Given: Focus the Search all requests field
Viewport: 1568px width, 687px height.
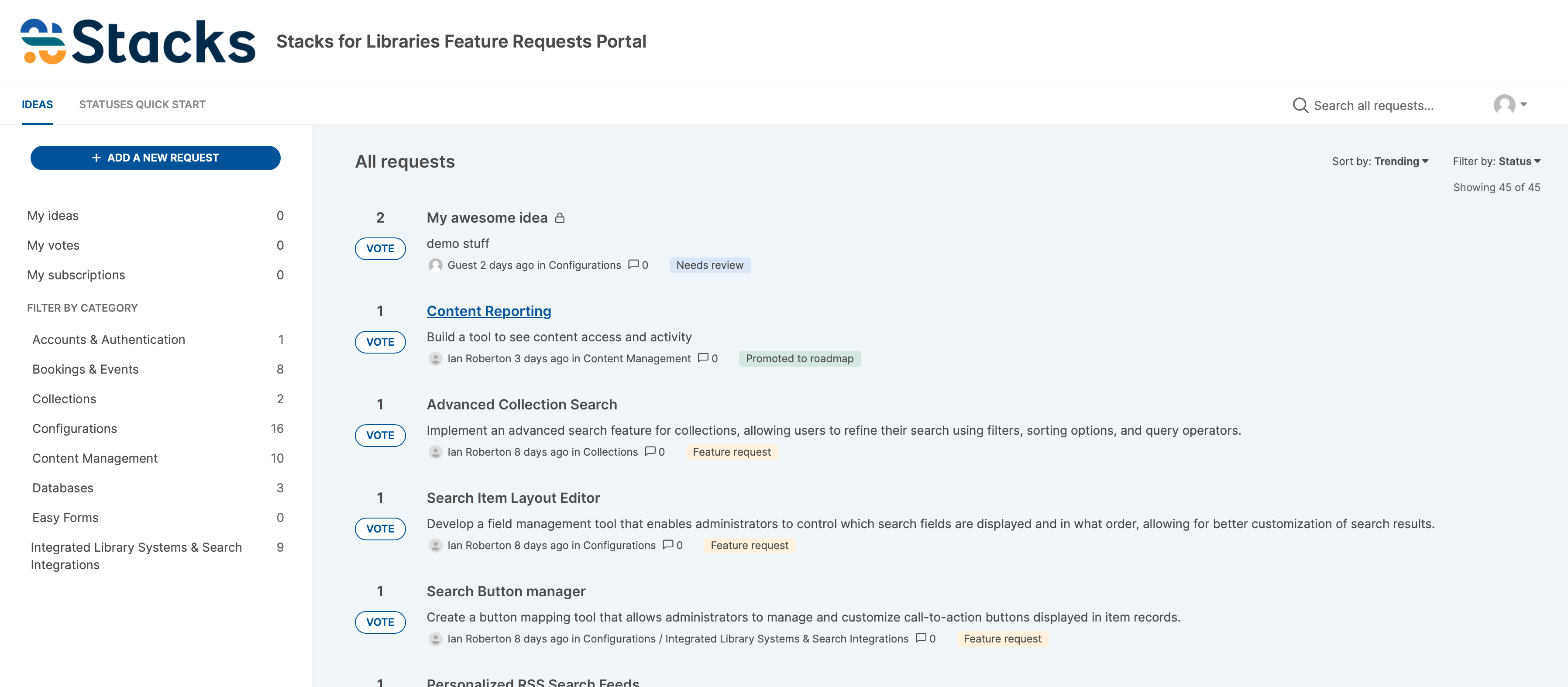Looking at the screenshot, I should [x=1373, y=106].
